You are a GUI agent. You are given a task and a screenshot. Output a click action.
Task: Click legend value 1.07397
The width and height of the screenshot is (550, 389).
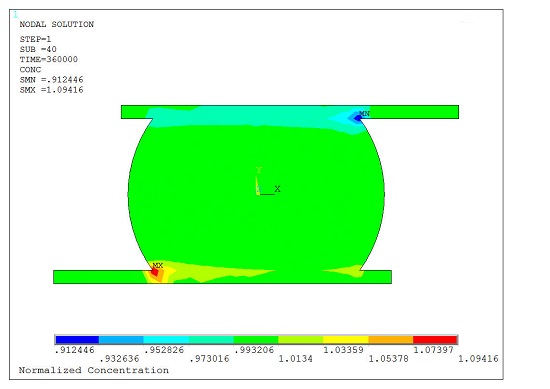pos(434,350)
